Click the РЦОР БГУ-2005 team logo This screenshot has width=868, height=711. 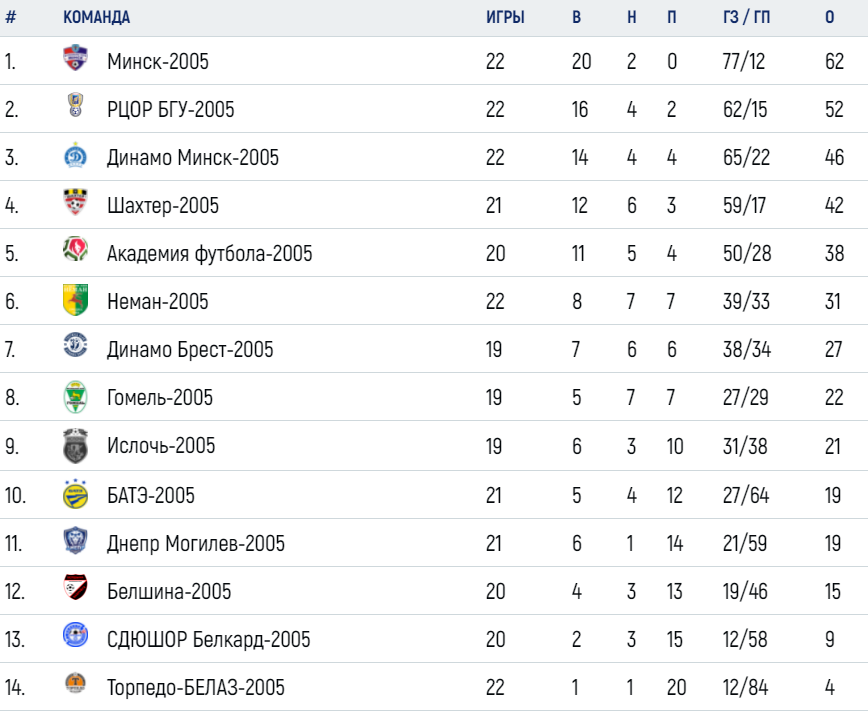click(x=75, y=105)
